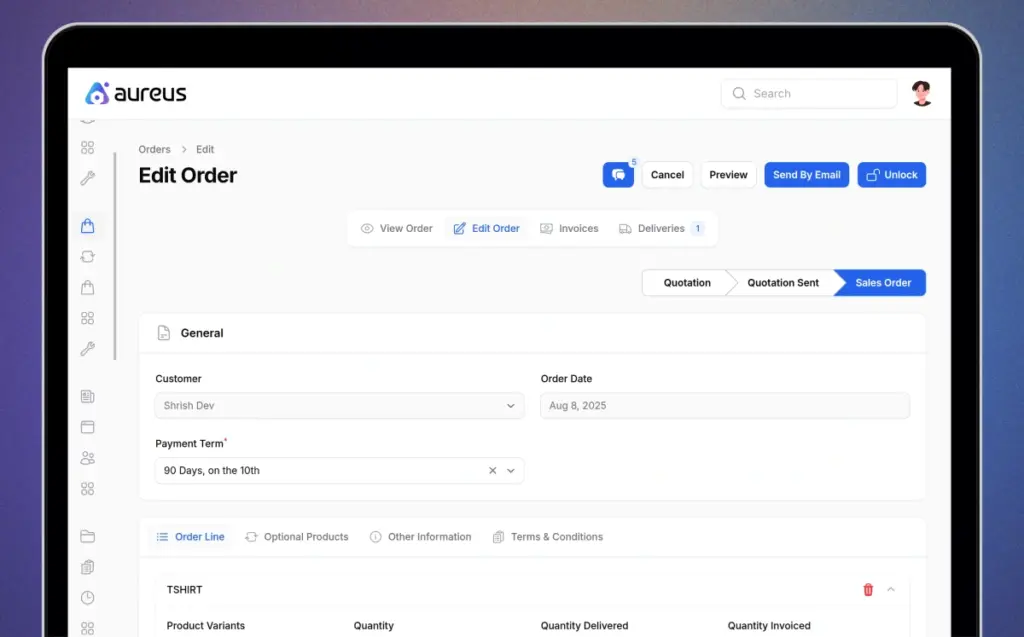The height and width of the screenshot is (637, 1024).
Task: Select the Quotation Sent status step
Action: coord(782,283)
